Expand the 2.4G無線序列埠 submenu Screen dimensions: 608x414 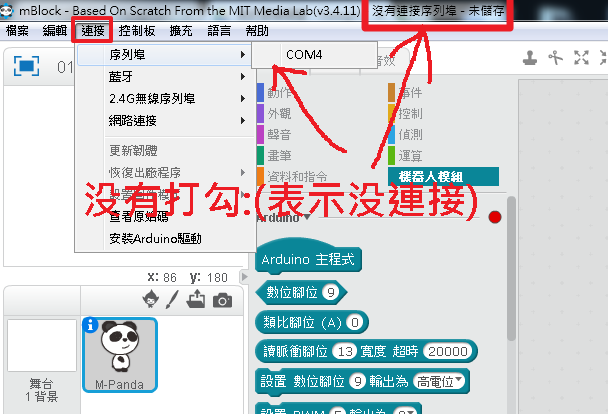(x=165, y=99)
